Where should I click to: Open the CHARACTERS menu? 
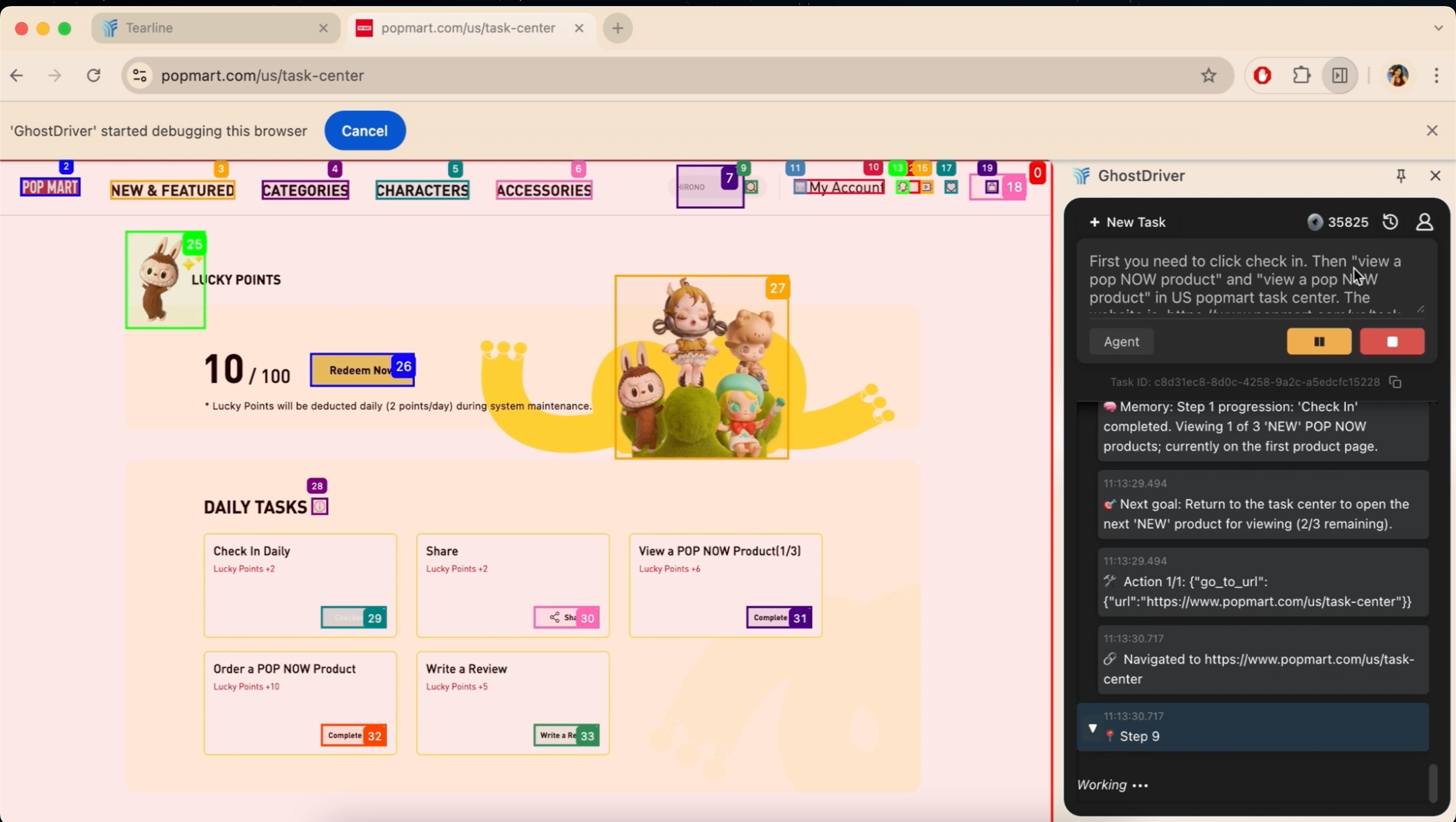click(x=422, y=190)
